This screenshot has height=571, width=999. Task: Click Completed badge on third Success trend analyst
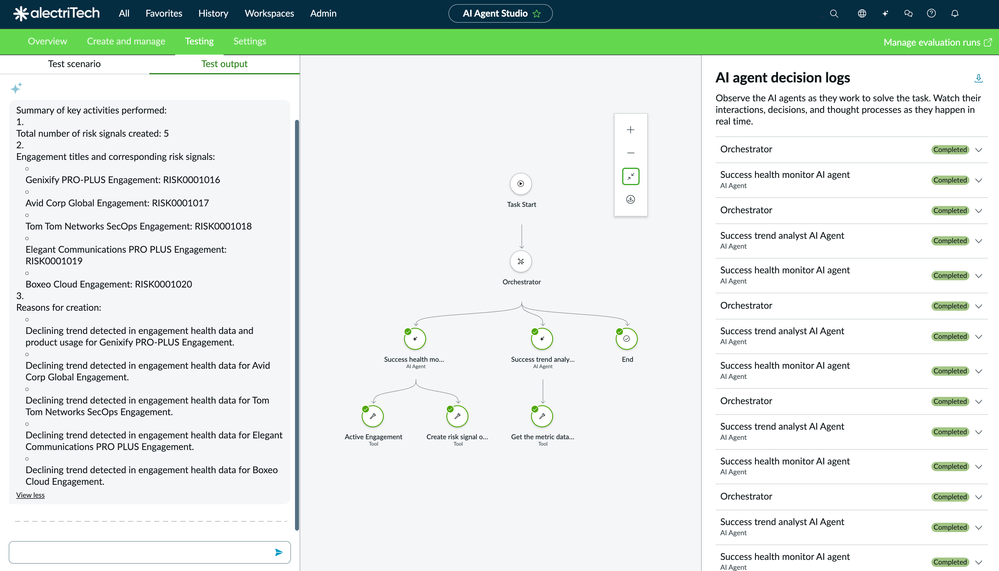pos(950,432)
